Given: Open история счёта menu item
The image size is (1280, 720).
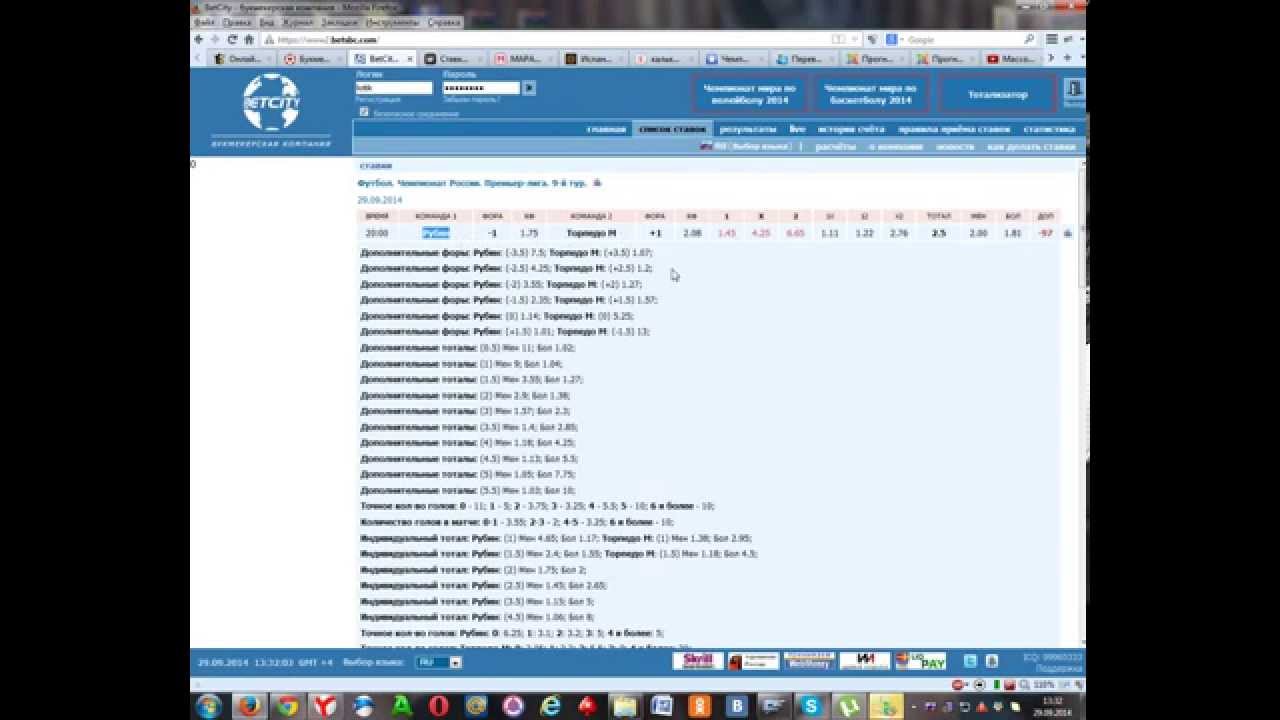Looking at the screenshot, I should tap(851, 129).
